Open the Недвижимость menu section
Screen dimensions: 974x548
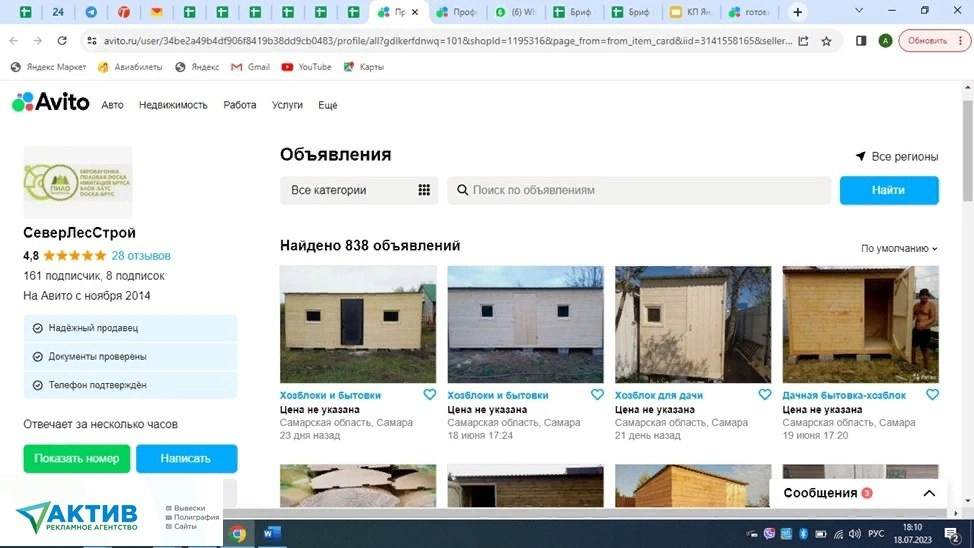[173, 105]
